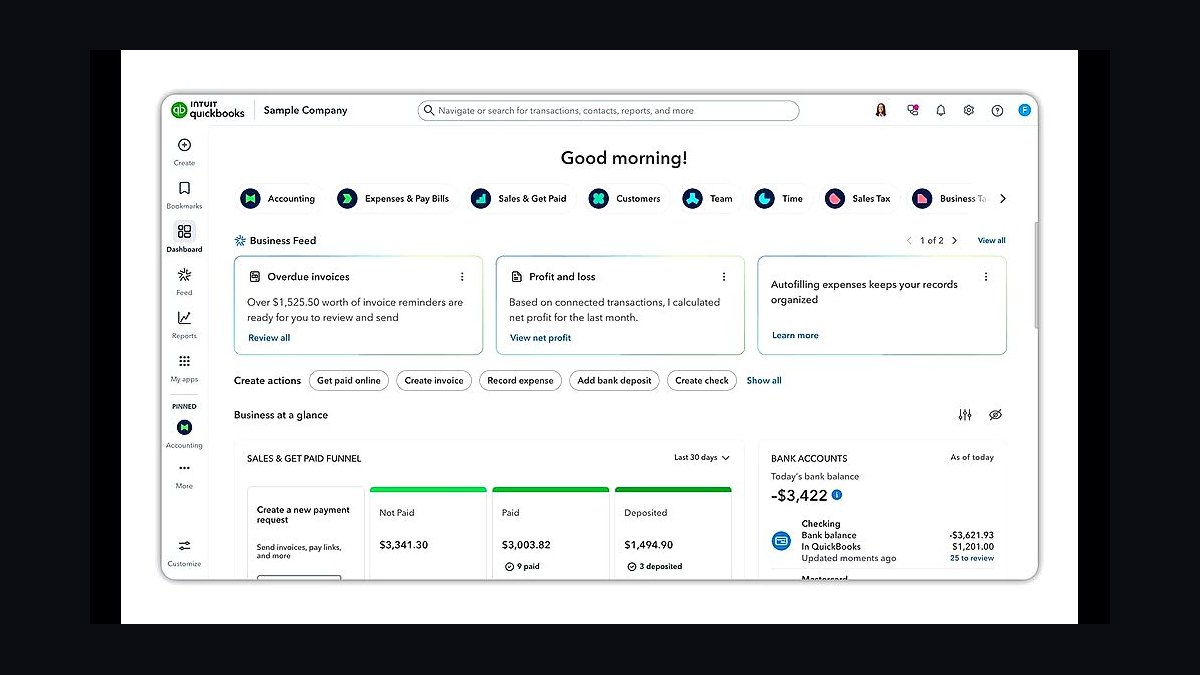Click the Get paid online button
Image resolution: width=1200 pixels, height=675 pixels.
(349, 380)
